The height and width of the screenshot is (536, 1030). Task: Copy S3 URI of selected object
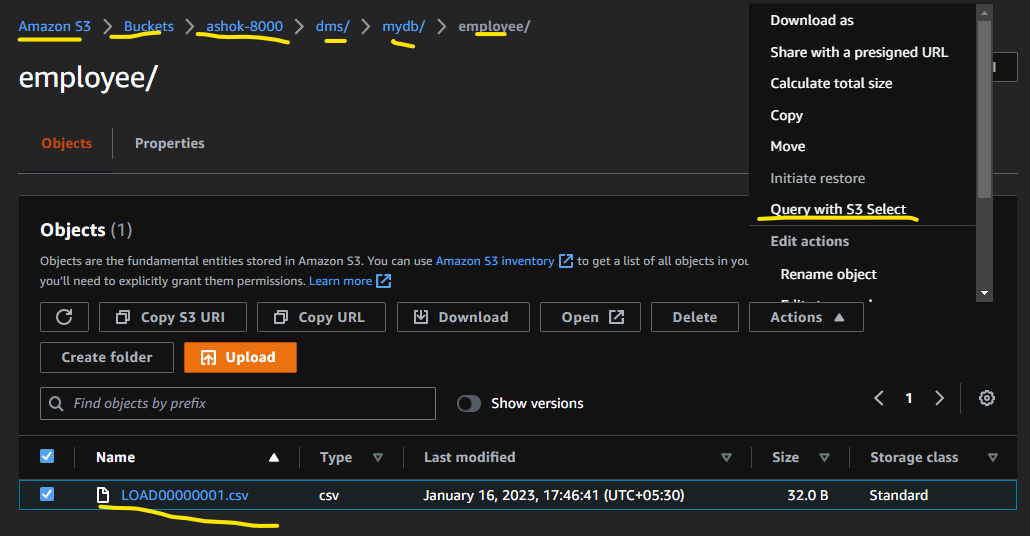coord(173,317)
